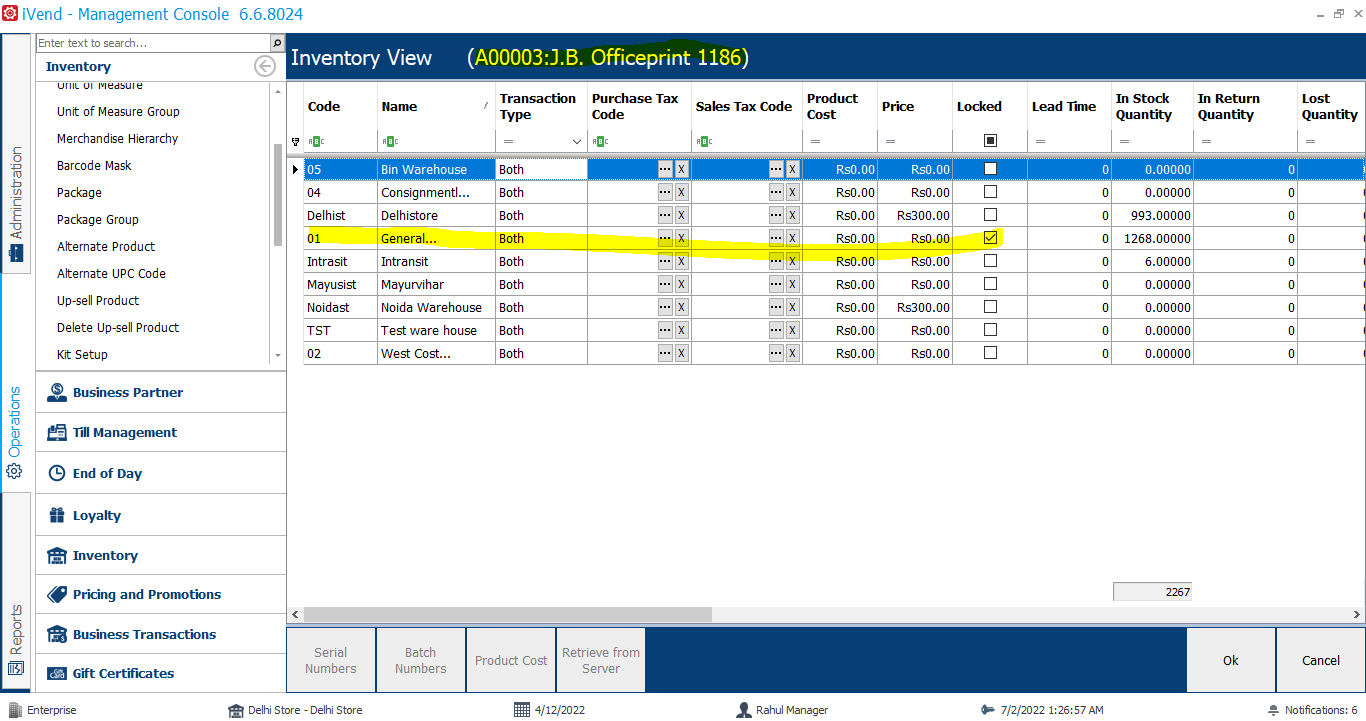Toggle the Locked checkbox for Mayurvihar
The width and height of the screenshot is (1366, 721).
tap(991, 284)
